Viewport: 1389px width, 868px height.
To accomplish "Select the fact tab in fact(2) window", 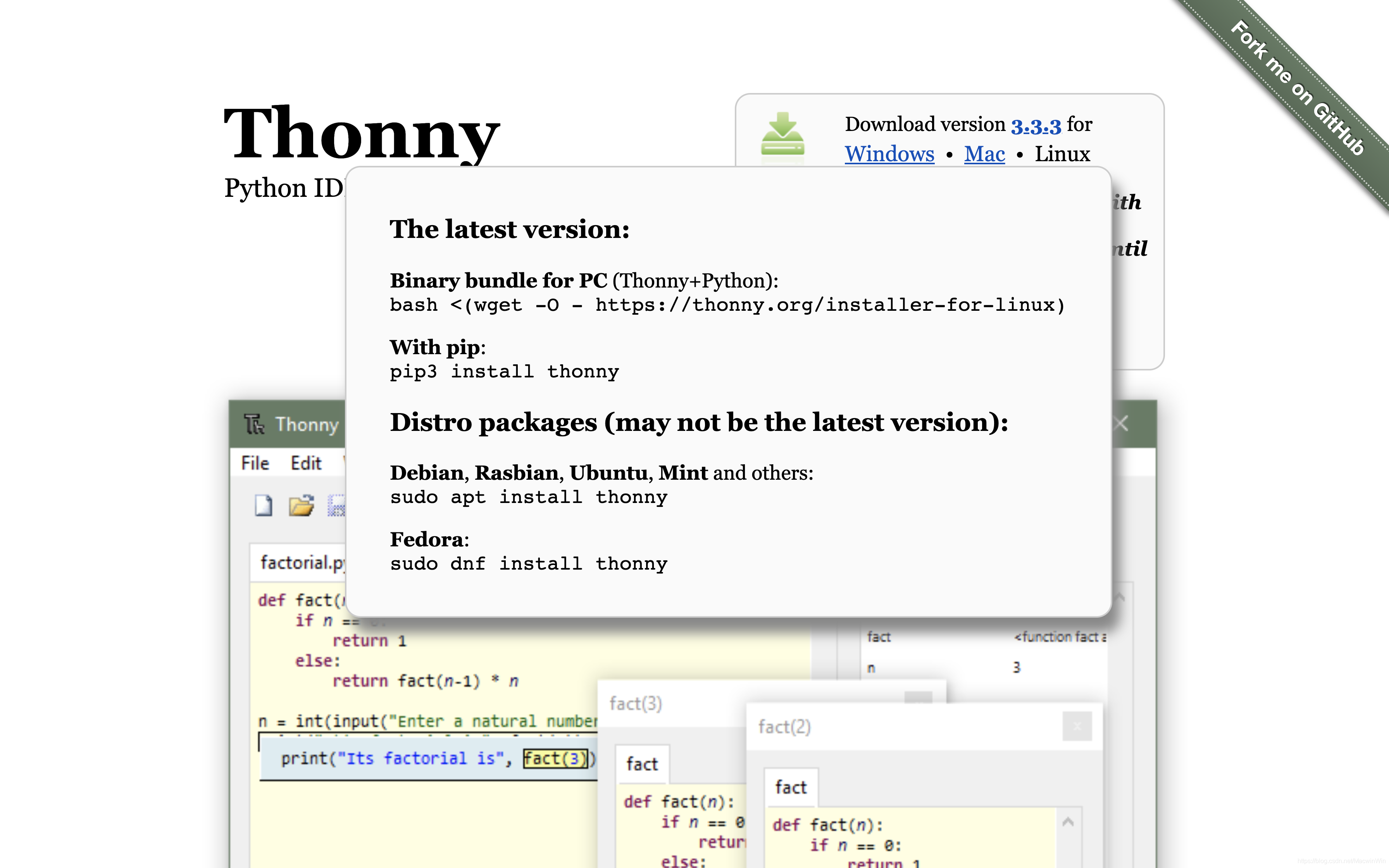I will pyautogui.click(x=791, y=787).
